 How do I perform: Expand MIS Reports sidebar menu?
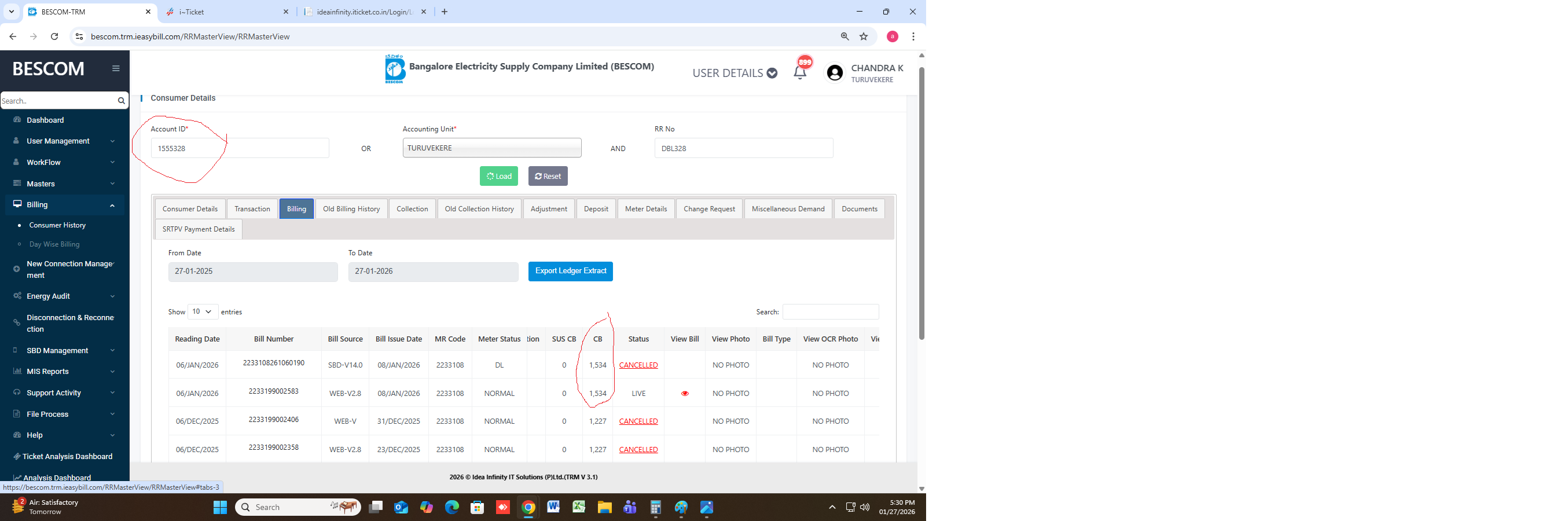[64, 371]
